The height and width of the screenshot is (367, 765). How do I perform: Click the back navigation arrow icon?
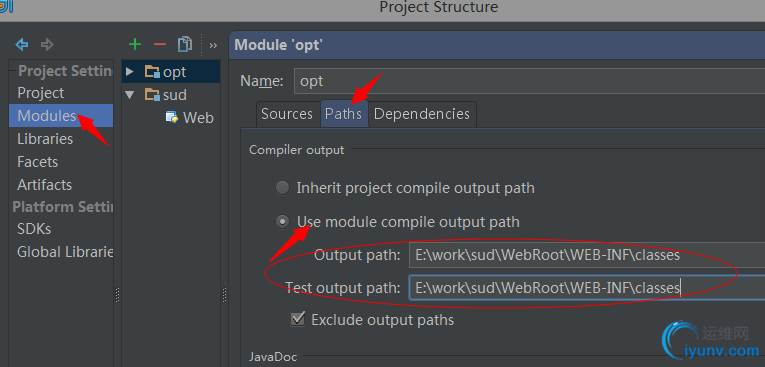tap(21, 45)
